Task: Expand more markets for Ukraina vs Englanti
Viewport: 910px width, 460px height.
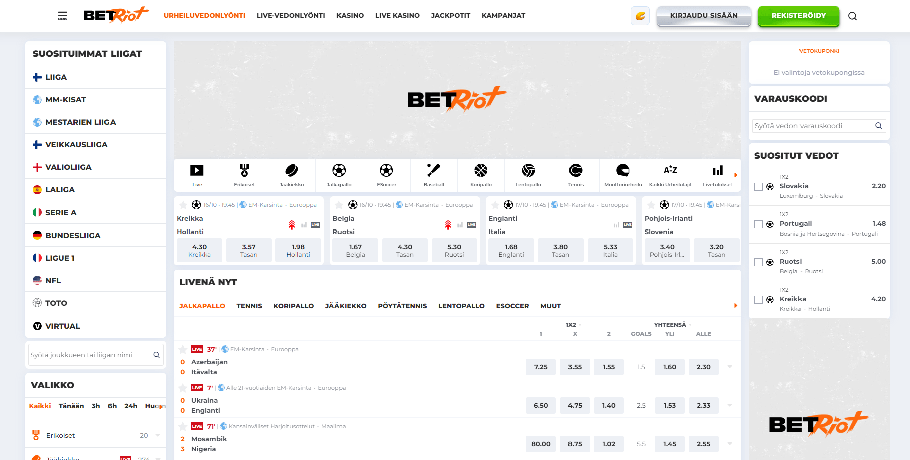Action: 730,405
